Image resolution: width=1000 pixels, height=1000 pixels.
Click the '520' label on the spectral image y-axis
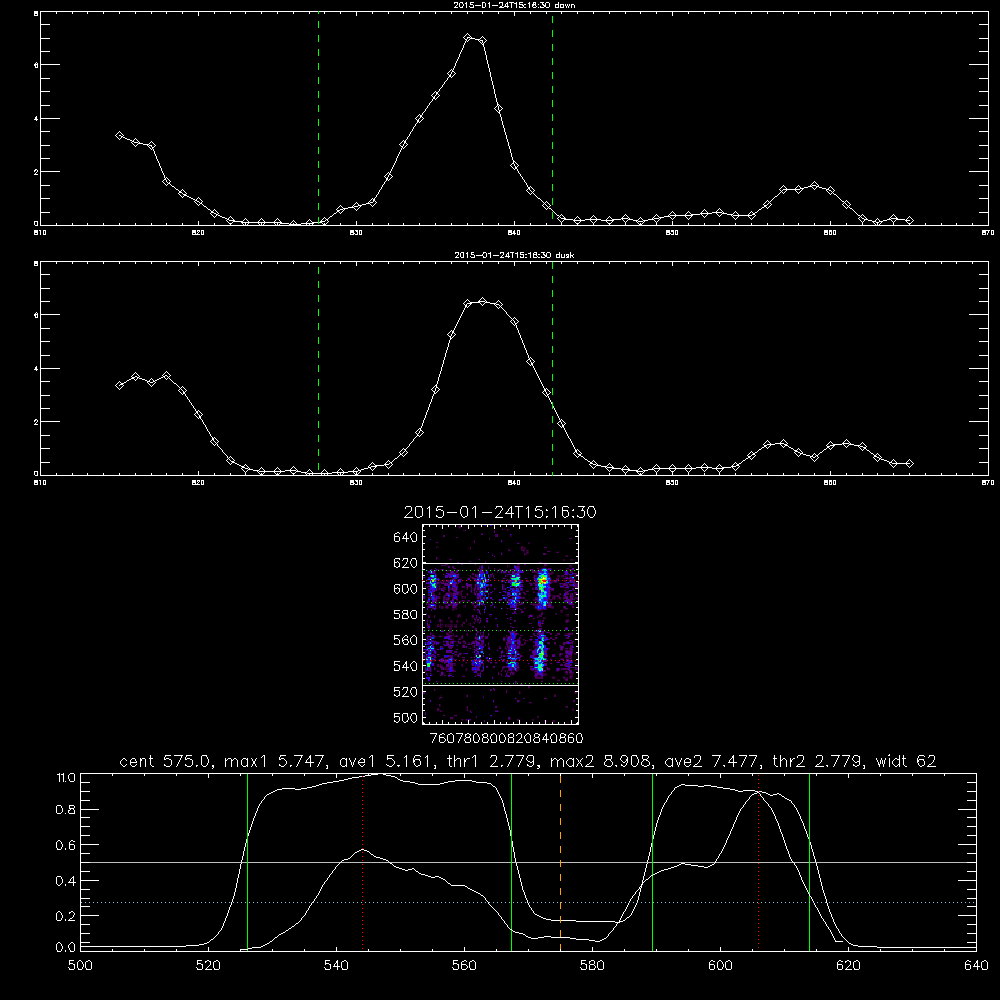pyautogui.click(x=406, y=692)
